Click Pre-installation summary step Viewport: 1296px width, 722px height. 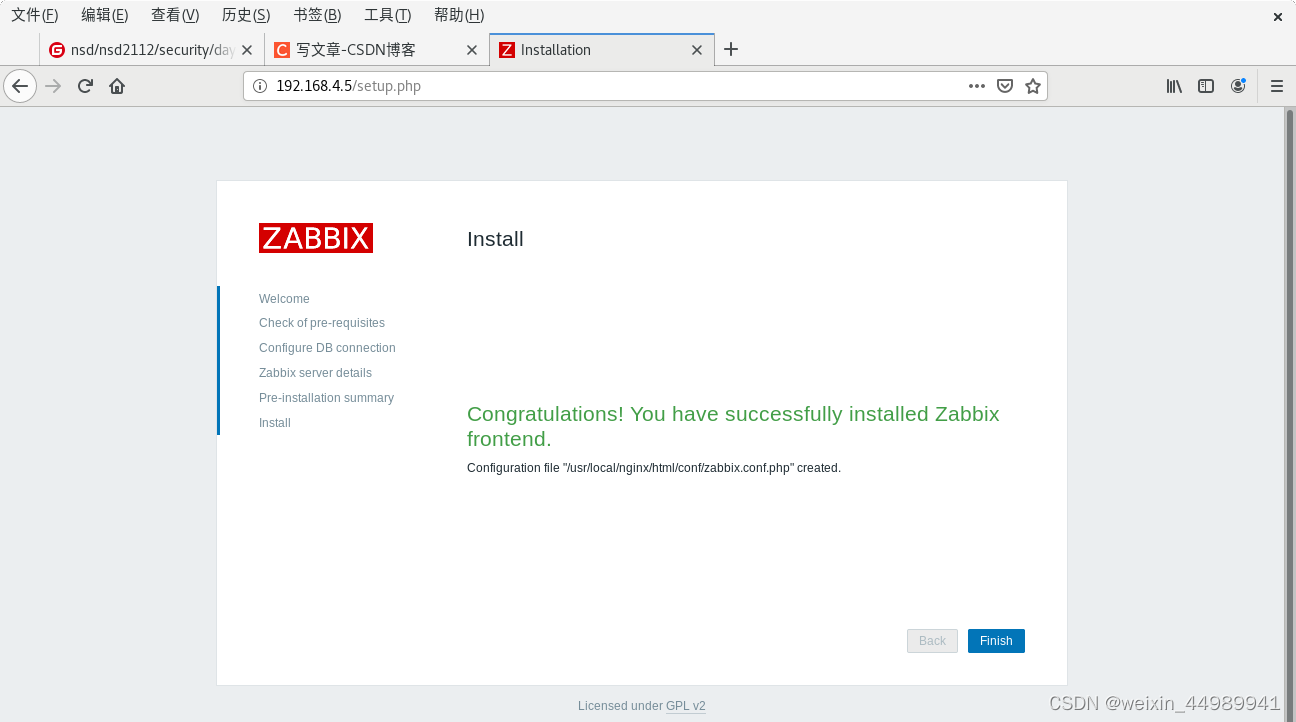coord(326,398)
